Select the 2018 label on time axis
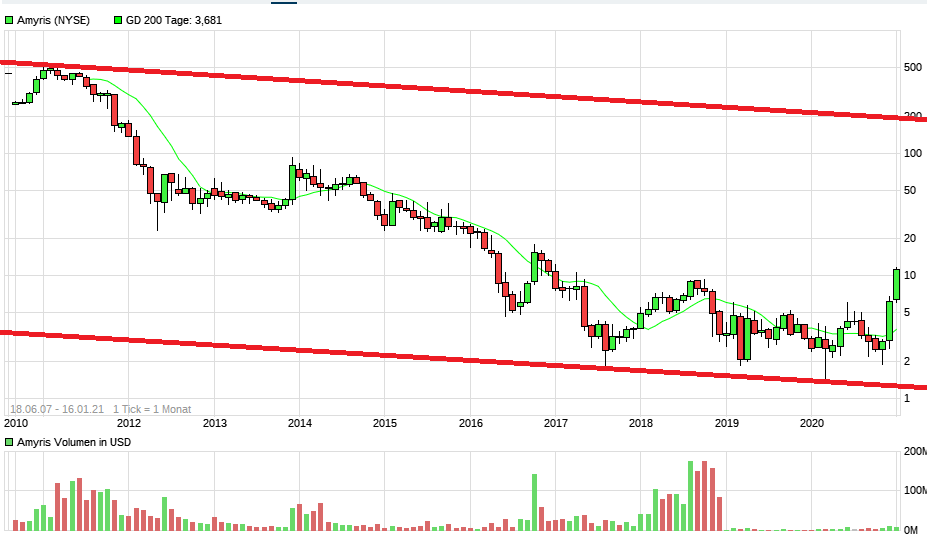 tap(641, 424)
